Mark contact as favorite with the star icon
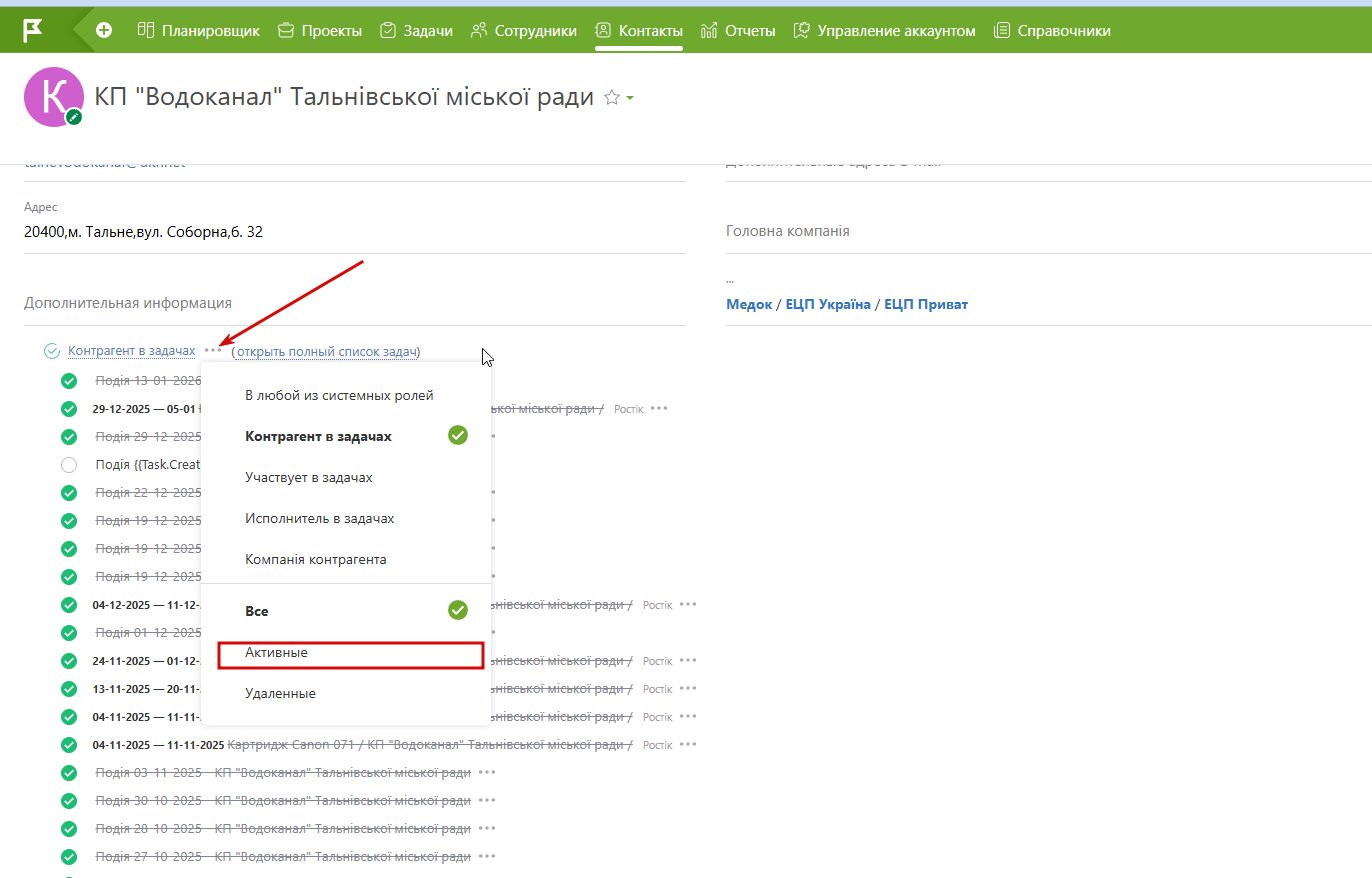The width and height of the screenshot is (1372, 878). tap(612, 98)
